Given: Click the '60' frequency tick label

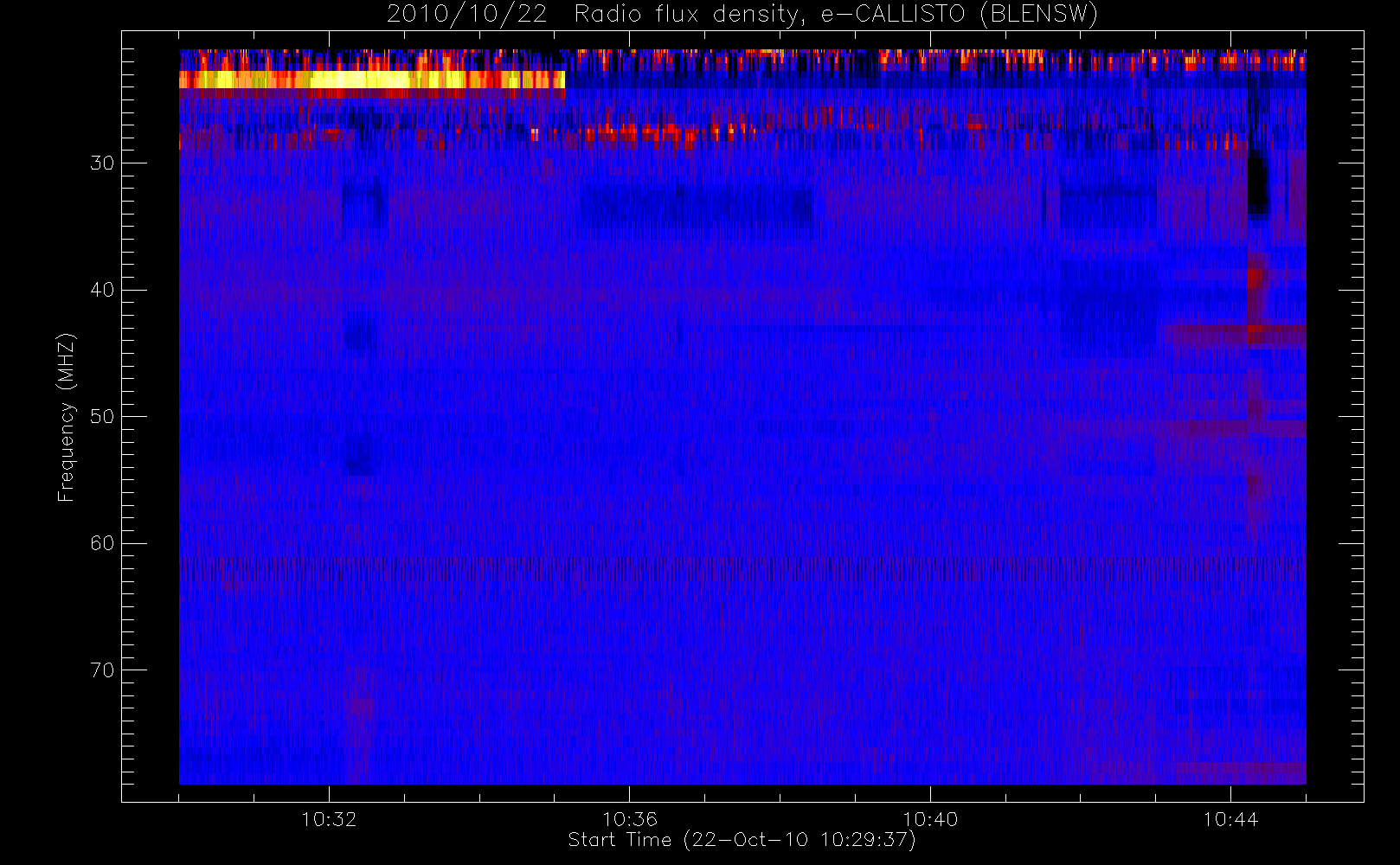Looking at the screenshot, I should (x=102, y=543).
